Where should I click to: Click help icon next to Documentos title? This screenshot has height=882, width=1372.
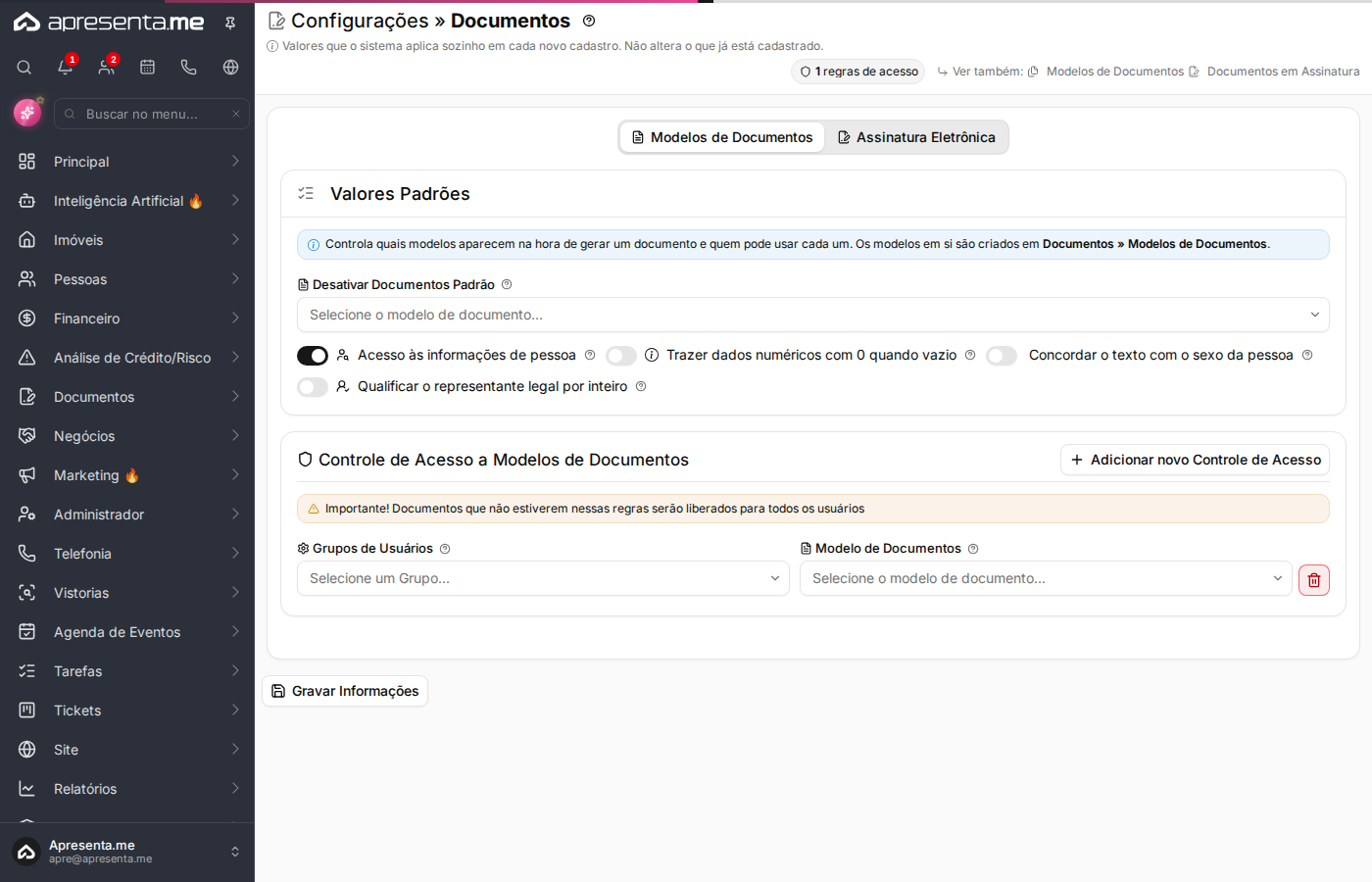[x=589, y=21]
